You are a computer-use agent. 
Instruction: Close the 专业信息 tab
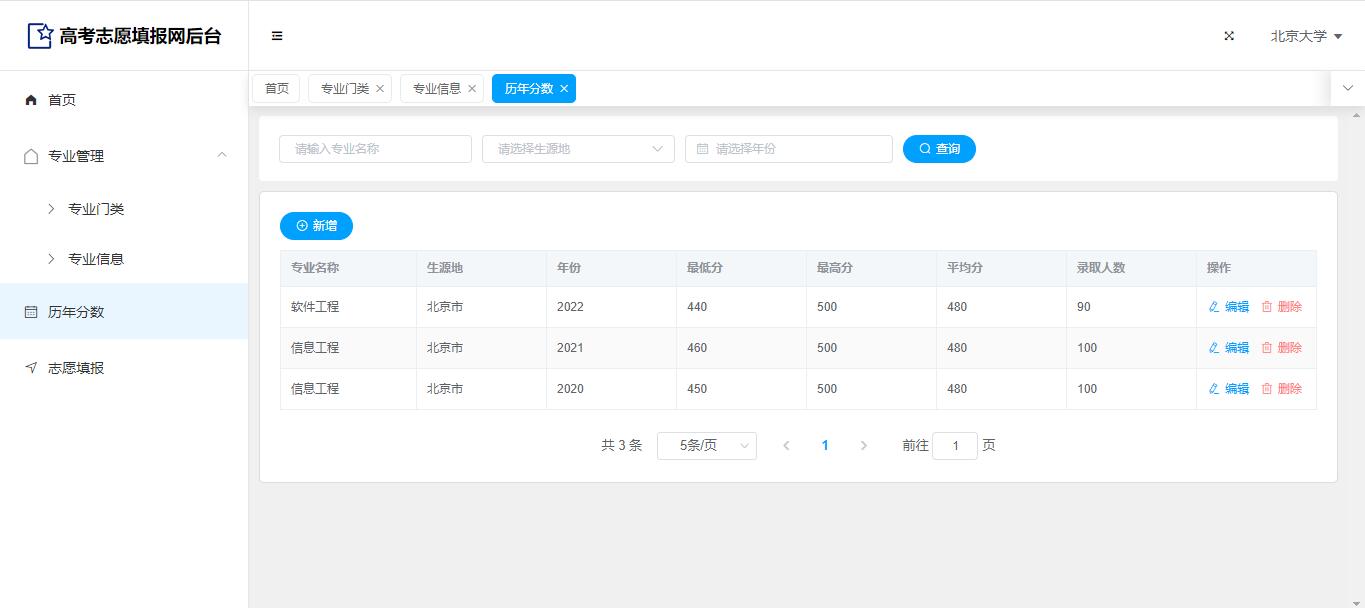click(x=472, y=89)
